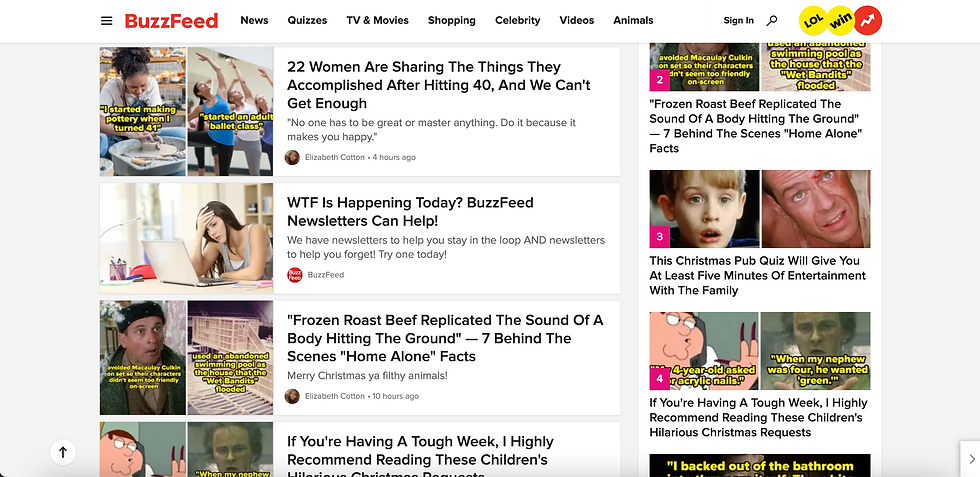
Task: Click the woman at laptop thumbnail
Action: [x=186, y=238]
